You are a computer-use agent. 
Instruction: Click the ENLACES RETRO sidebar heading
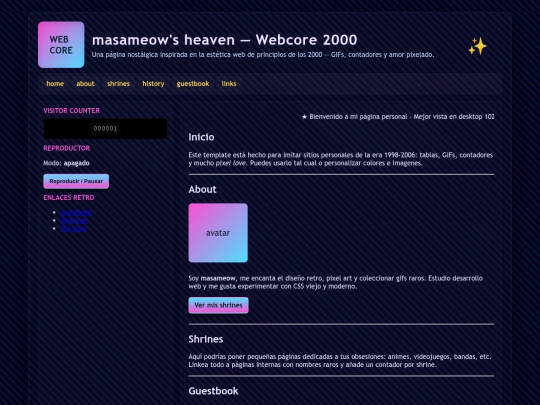click(x=69, y=198)
